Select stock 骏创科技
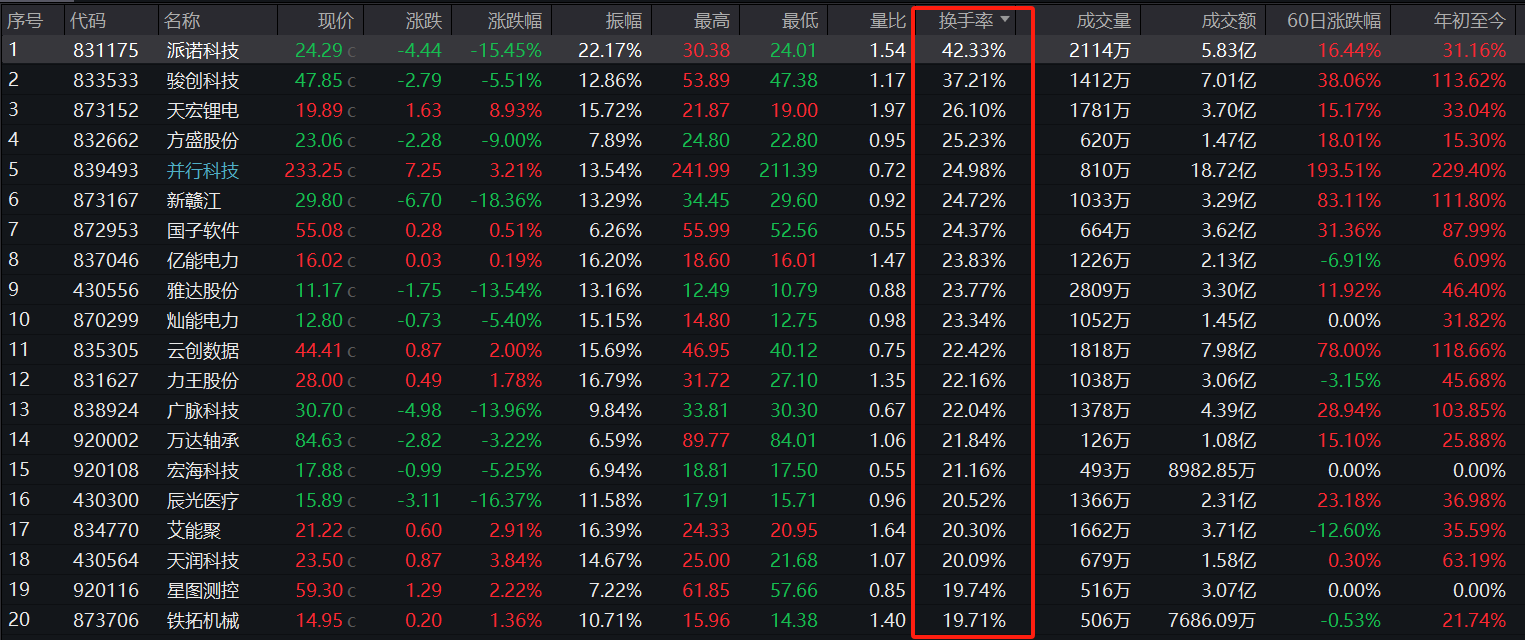 [203, 80]
